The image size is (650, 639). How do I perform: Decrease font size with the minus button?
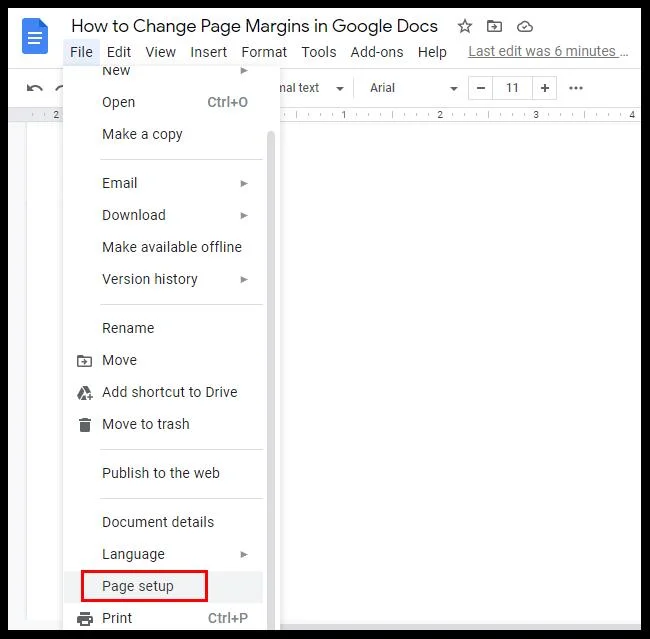pyautogui.click(x=481, y=88)
